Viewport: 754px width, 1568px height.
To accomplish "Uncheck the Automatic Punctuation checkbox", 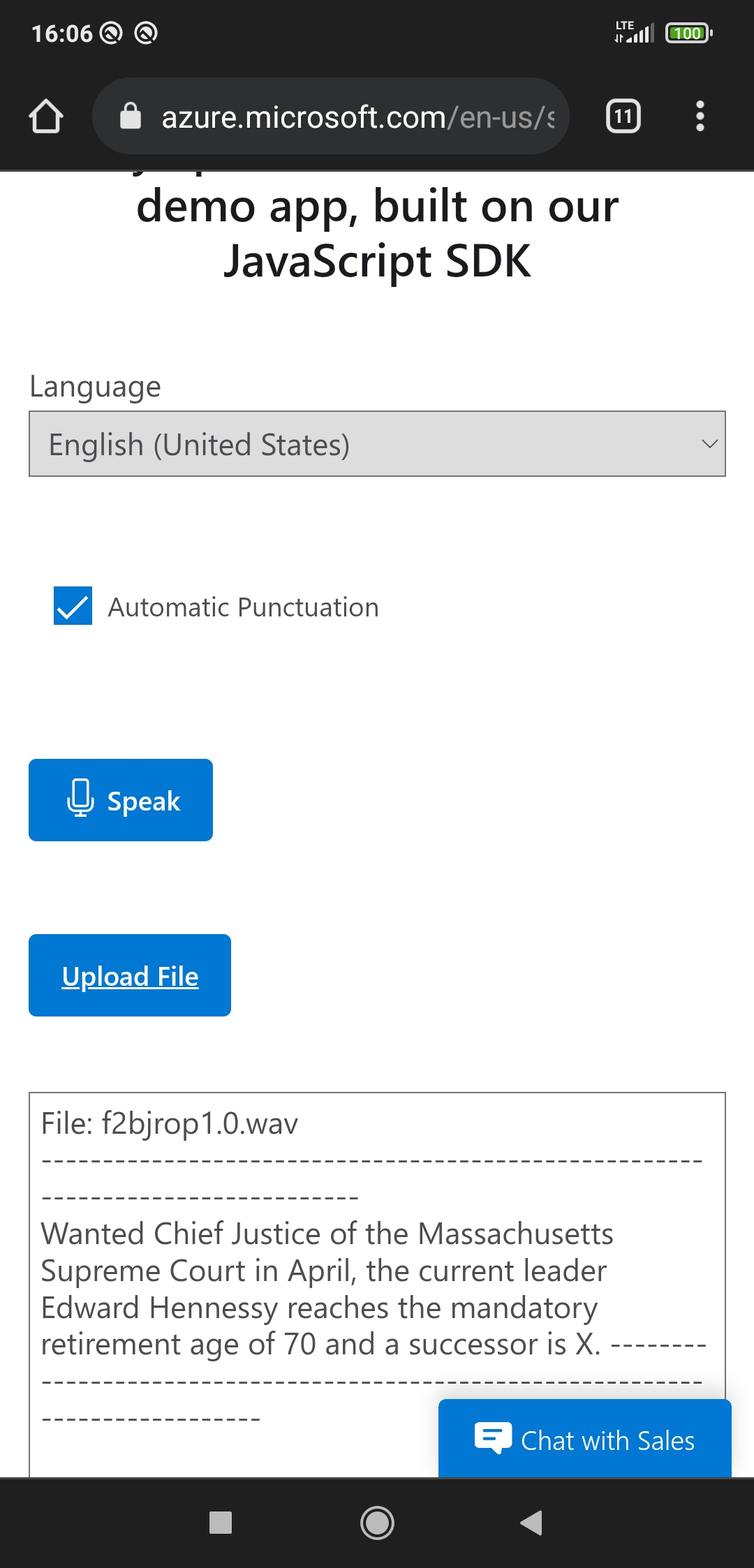I will click(x=72, y=606).
